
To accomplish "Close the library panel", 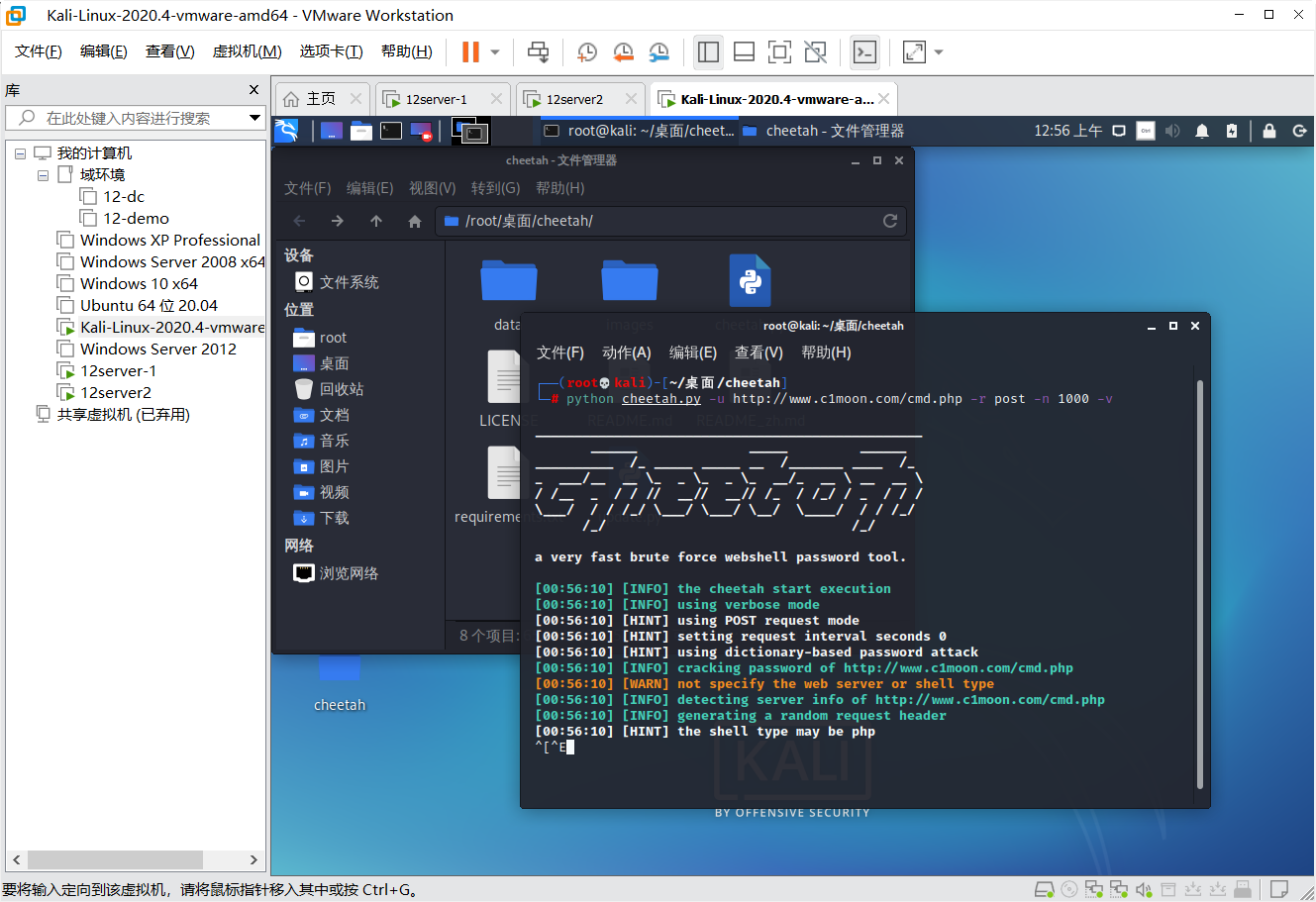I will 253,90.
